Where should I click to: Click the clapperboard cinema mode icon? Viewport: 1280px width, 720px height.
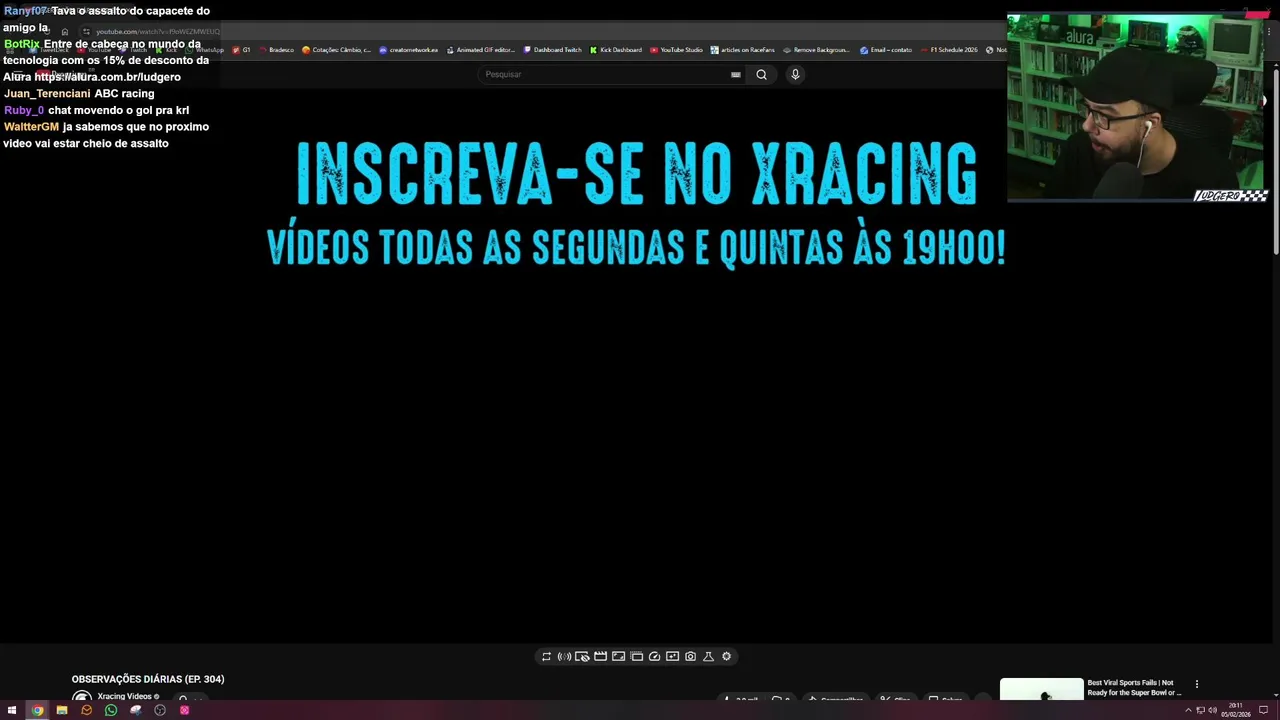(600, 656)
